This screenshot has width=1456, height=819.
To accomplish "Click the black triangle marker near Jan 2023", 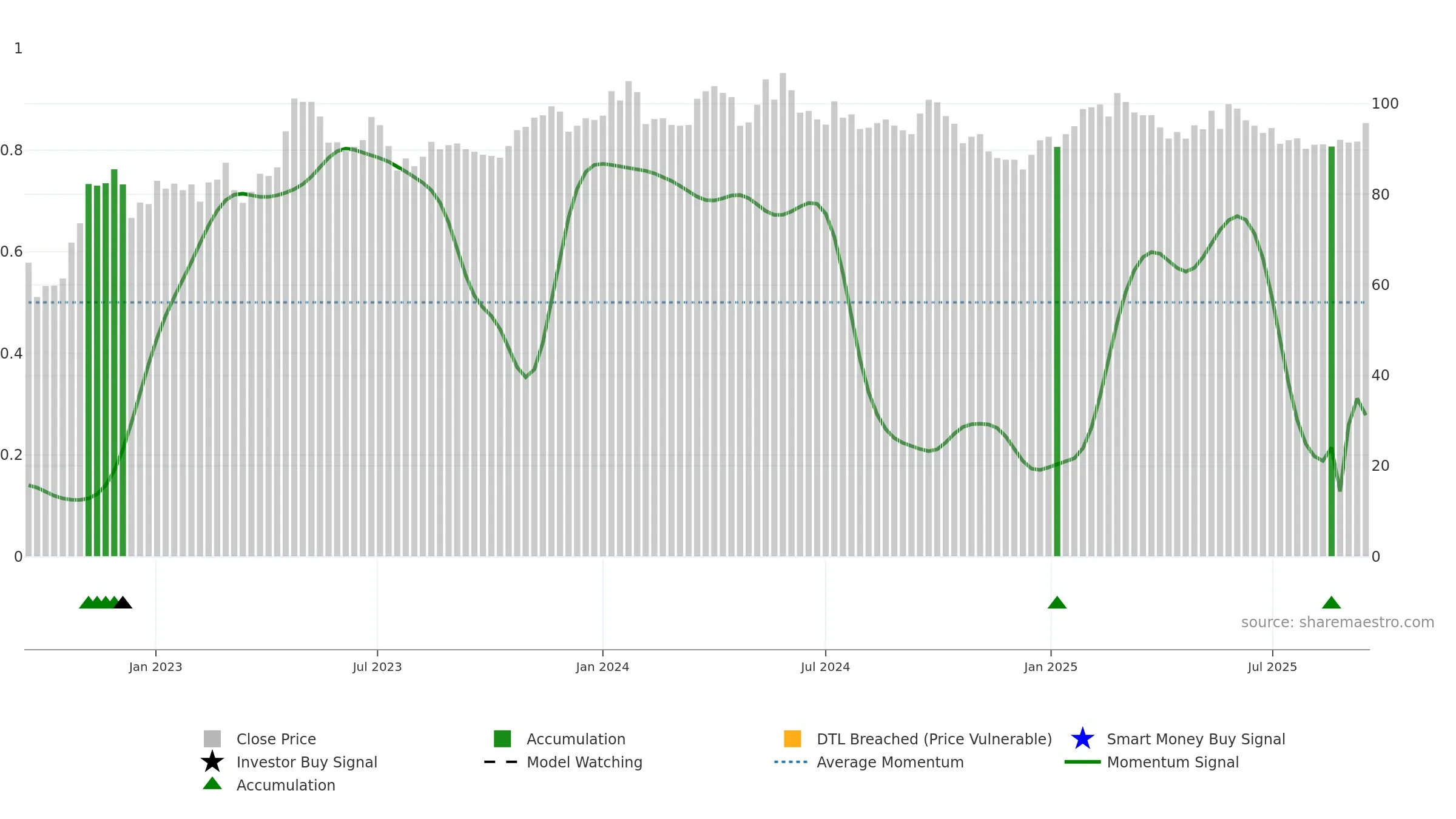I will click(x=123, y=602).
